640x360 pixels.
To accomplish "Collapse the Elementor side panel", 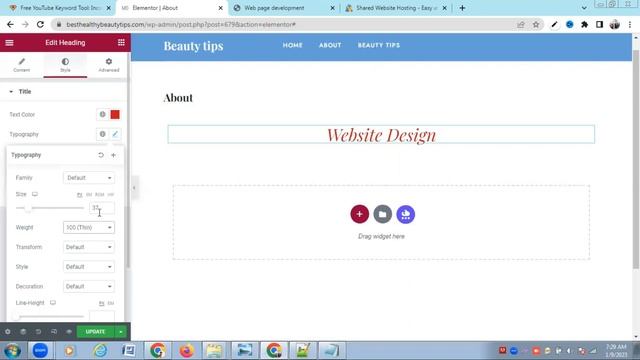I will [134, 188].
